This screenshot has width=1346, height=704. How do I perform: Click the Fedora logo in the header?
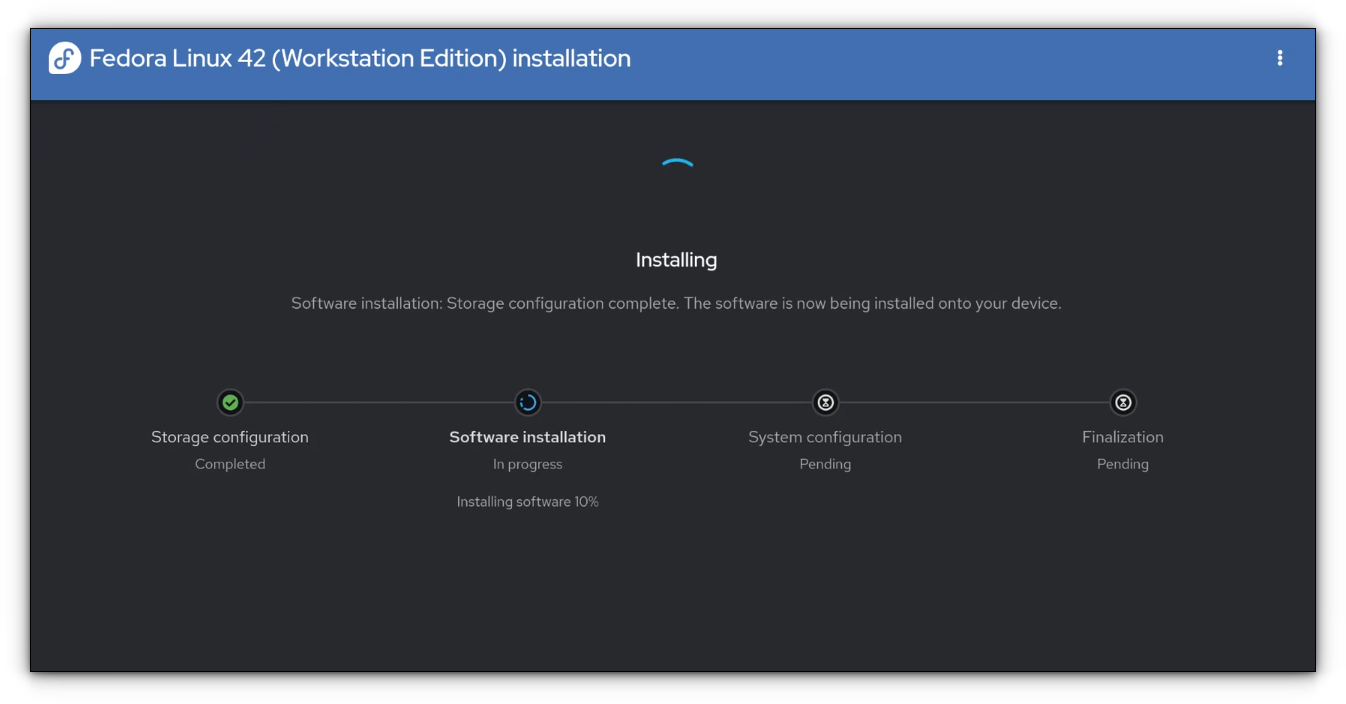(65, 58)
